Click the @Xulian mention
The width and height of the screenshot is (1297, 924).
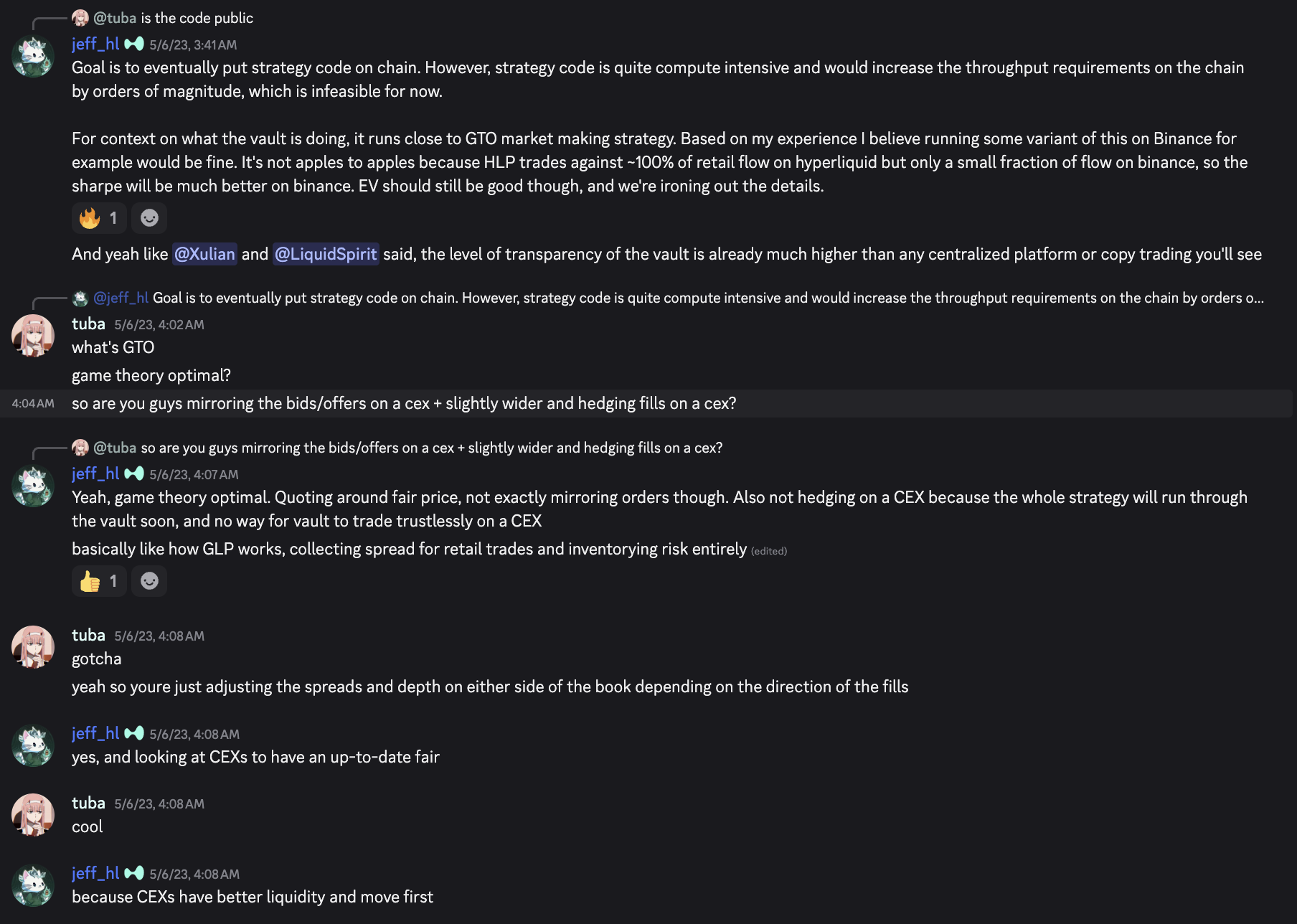[x=204, y=254]
